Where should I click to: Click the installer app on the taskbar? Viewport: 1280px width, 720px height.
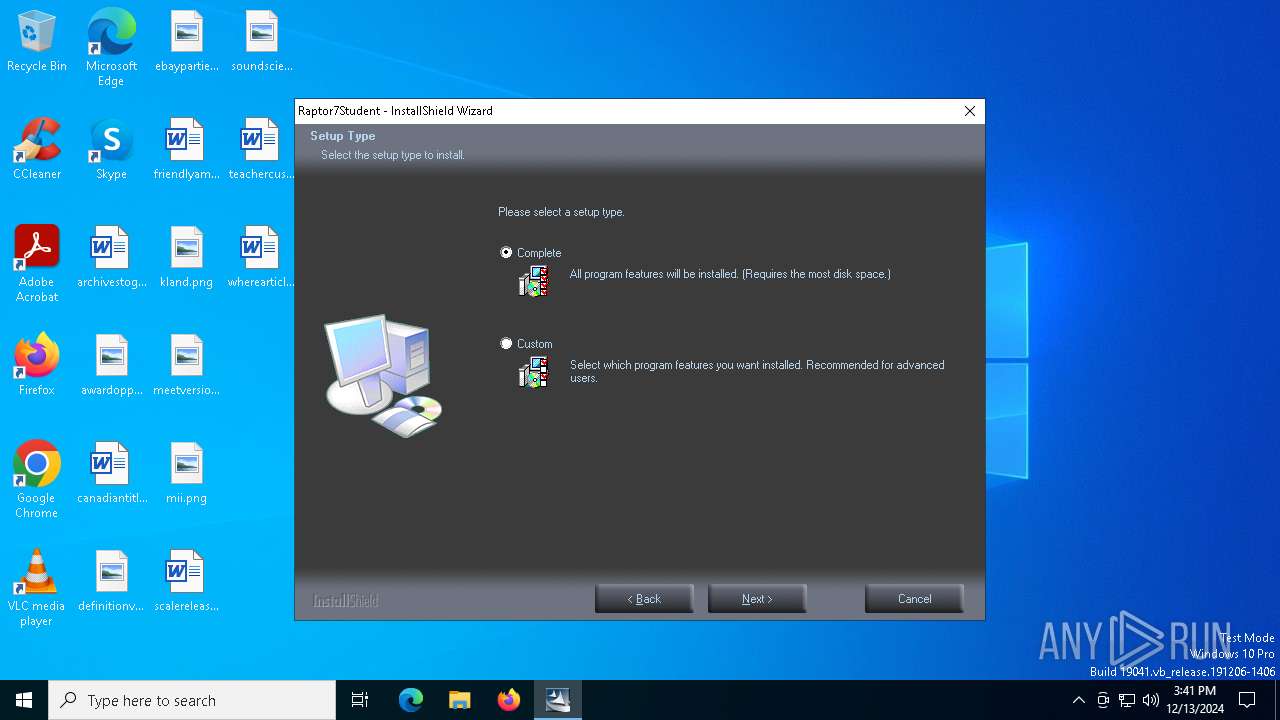[558, 700]
